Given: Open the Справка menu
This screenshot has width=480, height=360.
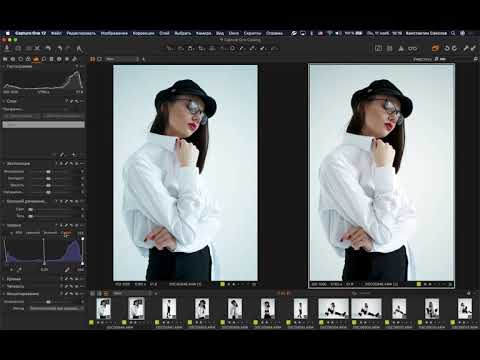Looking at the screenshot, I should pyautogui.click(x=274, y=33).
